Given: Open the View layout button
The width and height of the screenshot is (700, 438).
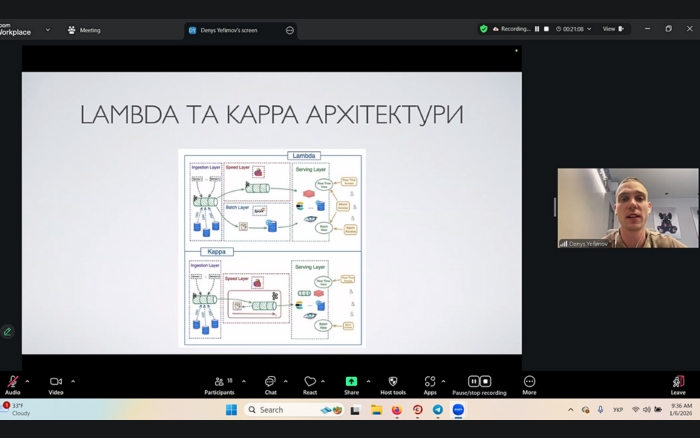Looking at the screenshot, I should [611, 29].
